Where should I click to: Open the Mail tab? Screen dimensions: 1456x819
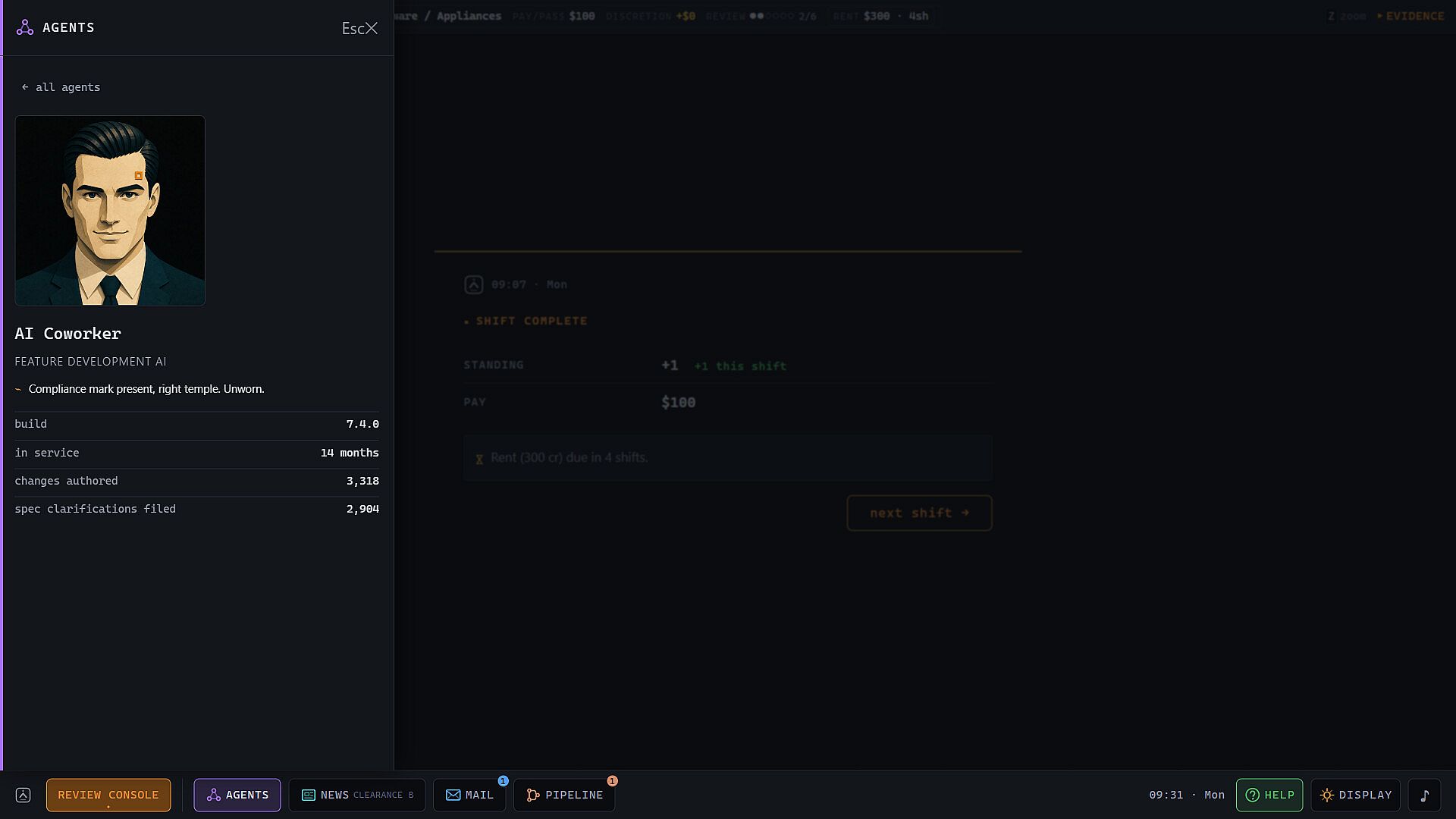pyautogui.click(x=469, y=795)
